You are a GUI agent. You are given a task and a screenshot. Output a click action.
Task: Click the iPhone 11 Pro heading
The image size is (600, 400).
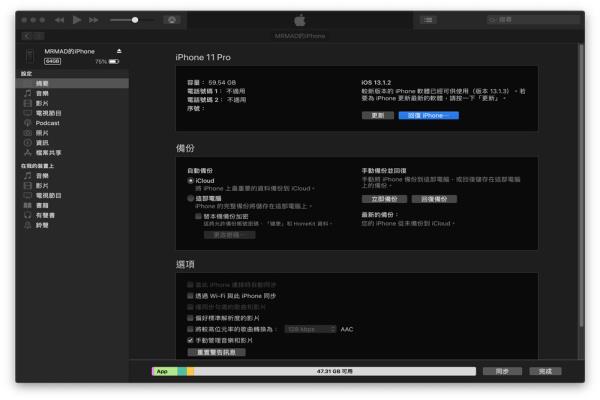point(203,57)
